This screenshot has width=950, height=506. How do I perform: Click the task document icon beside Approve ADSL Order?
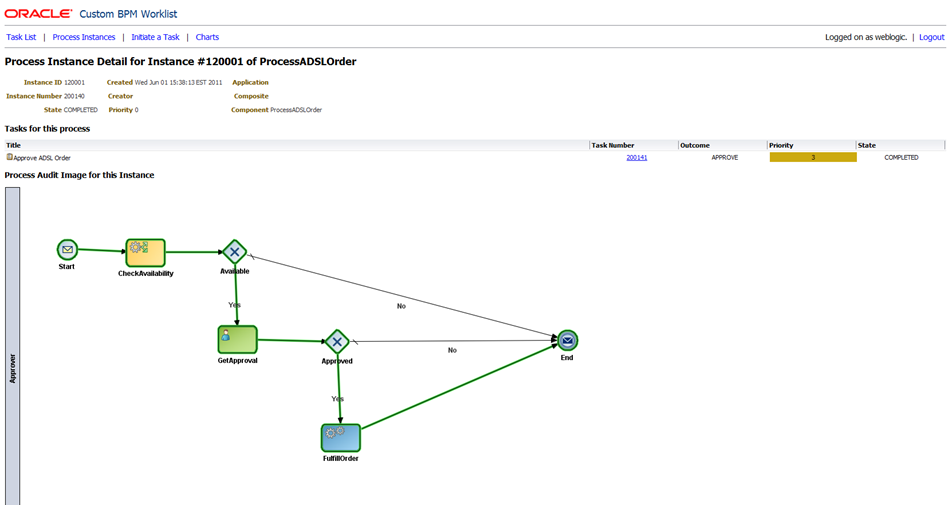(9, 157)
